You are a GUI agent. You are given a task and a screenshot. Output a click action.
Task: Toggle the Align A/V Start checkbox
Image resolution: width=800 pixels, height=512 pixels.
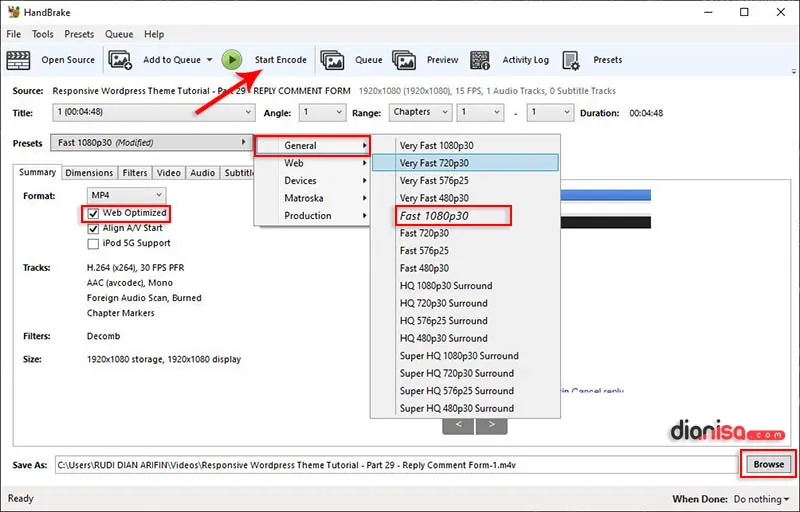pyautogui.click(x=93, y=228)
